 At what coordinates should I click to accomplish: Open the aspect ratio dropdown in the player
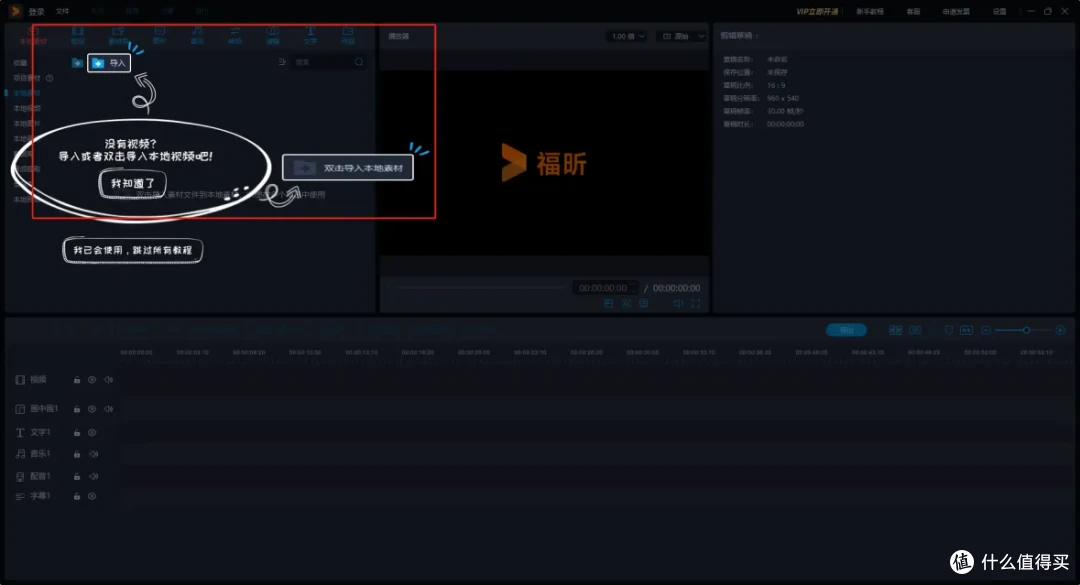pos(683,36)
